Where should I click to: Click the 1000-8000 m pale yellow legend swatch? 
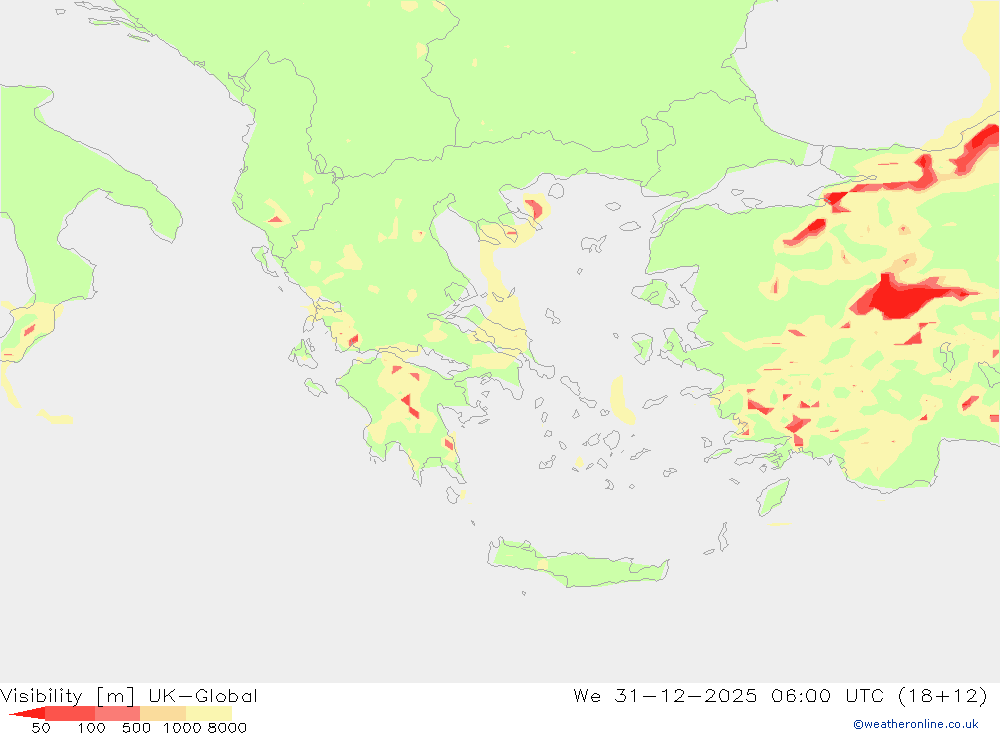pos(209,713)
